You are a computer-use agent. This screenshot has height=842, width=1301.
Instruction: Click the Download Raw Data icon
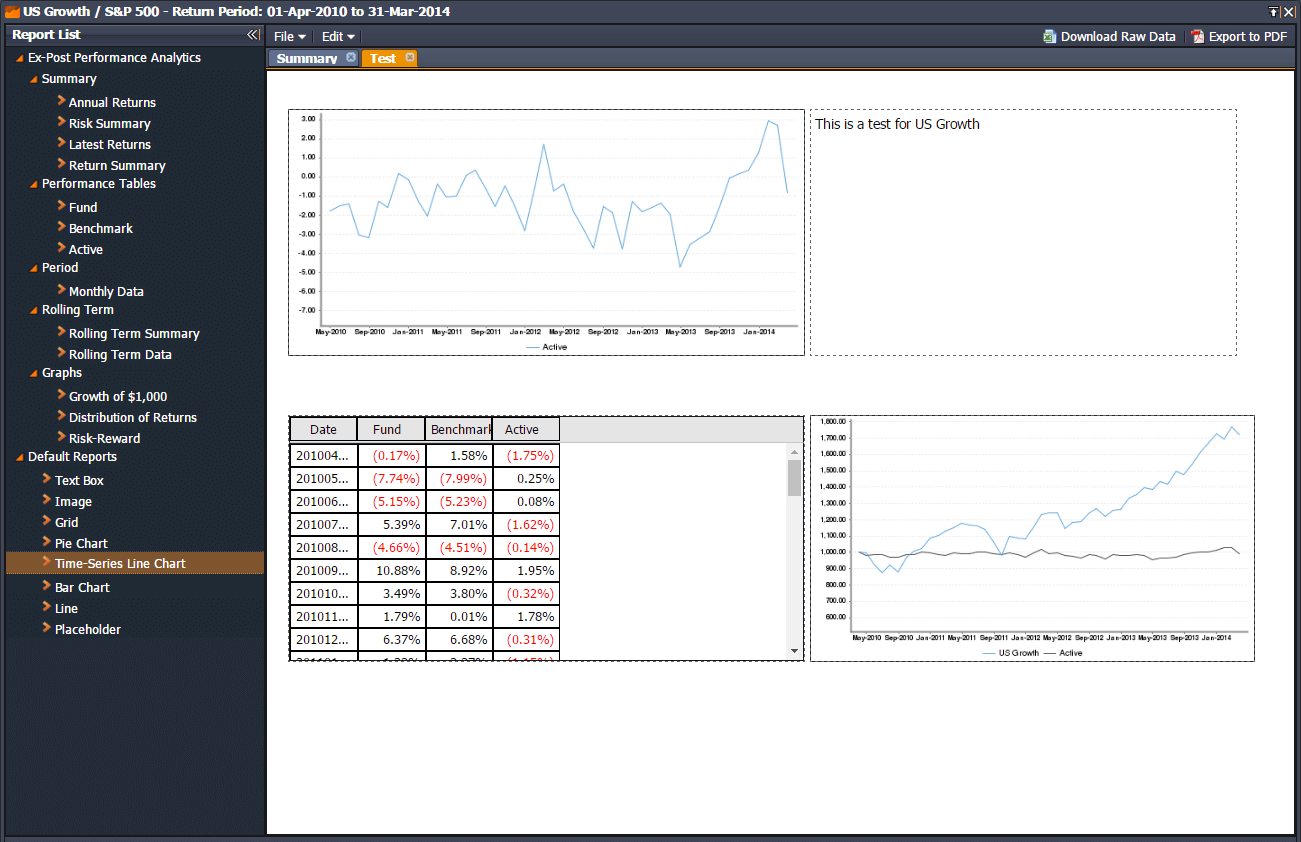click(1049, 37)
